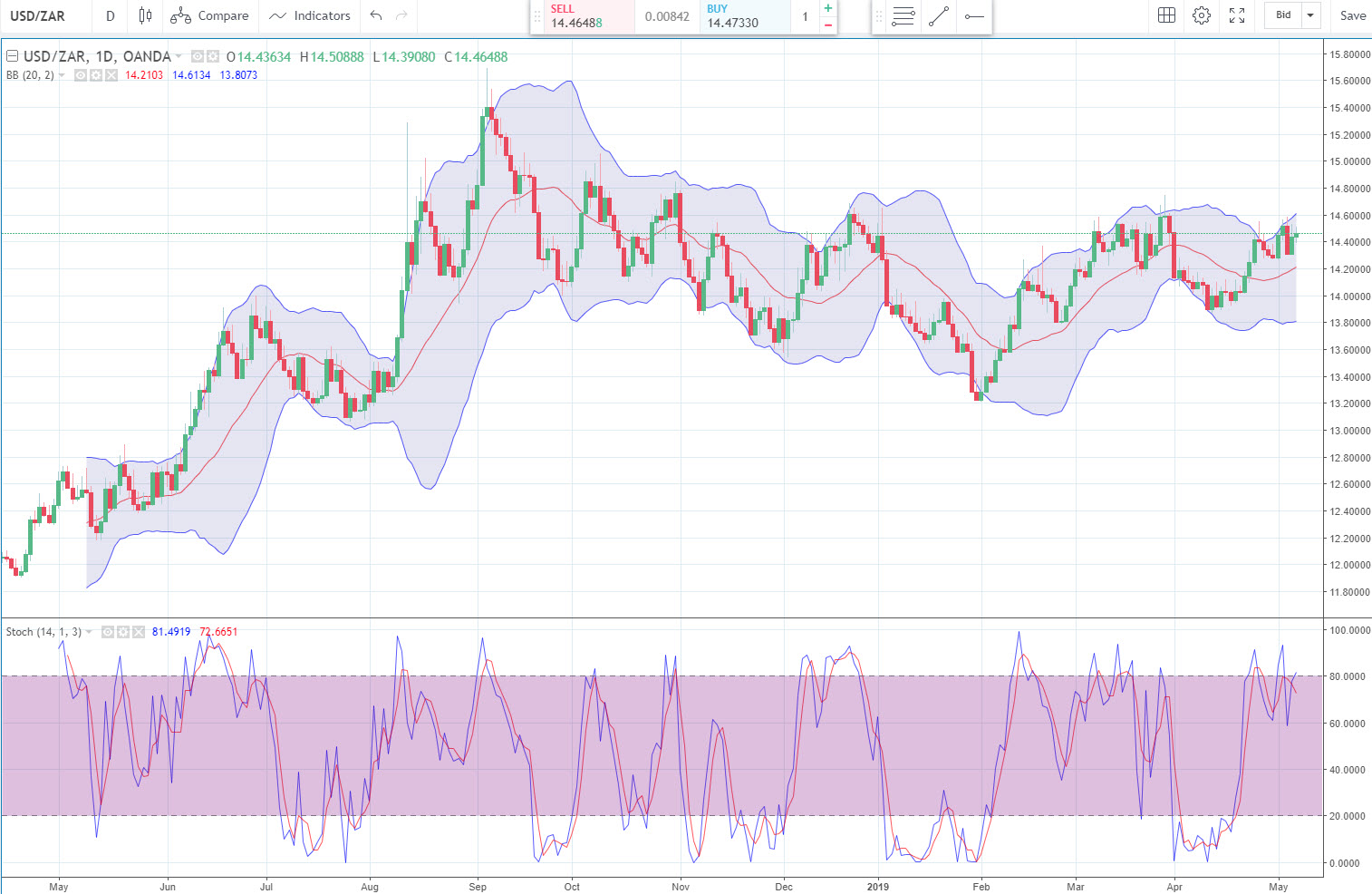Toggle fullscreen mode
1372x894 pixels.
(1237, 15)
